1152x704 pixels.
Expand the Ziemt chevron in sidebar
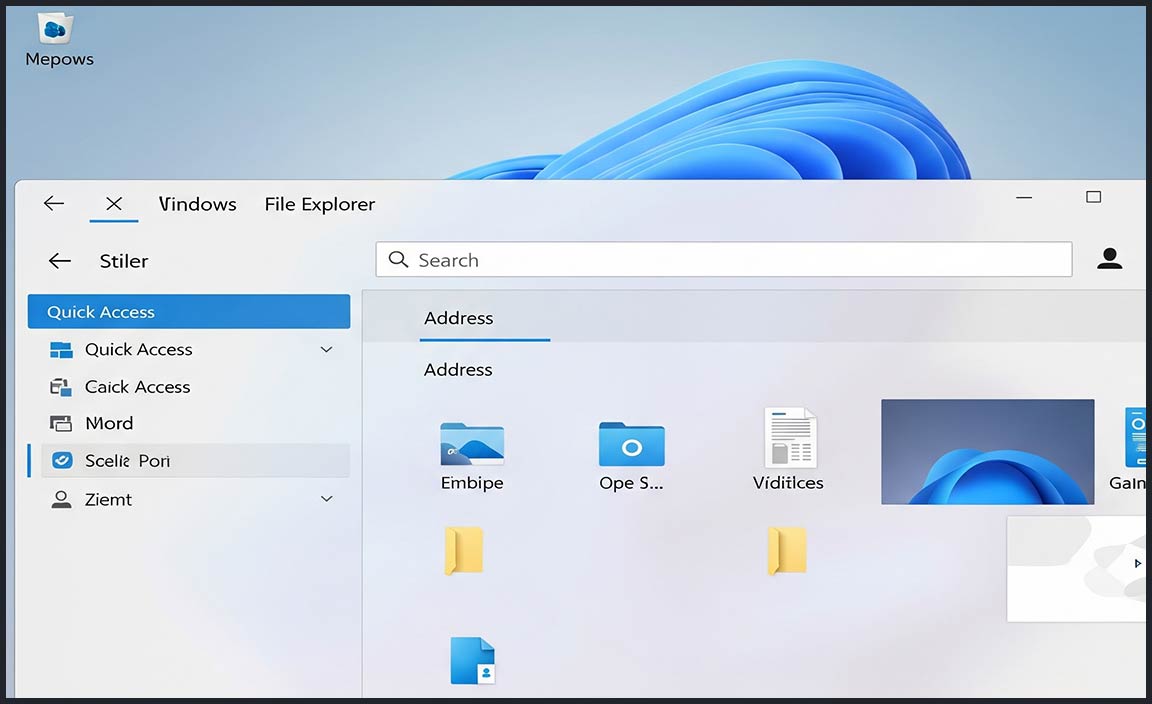(326, 498)
